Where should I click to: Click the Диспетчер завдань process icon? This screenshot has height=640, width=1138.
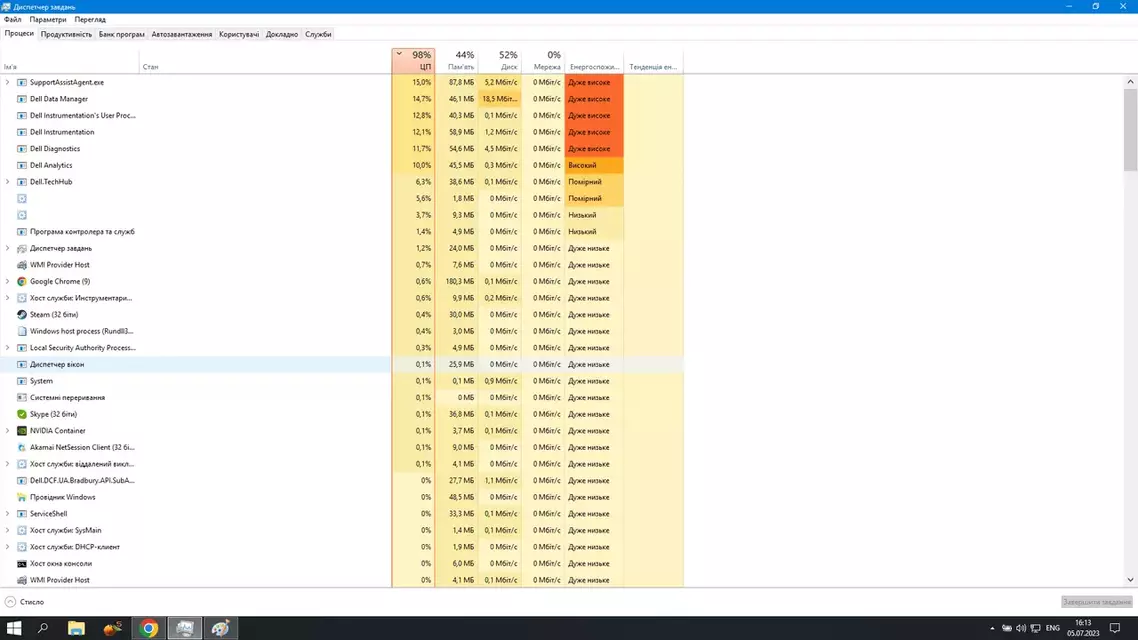[x=22, y=248]
